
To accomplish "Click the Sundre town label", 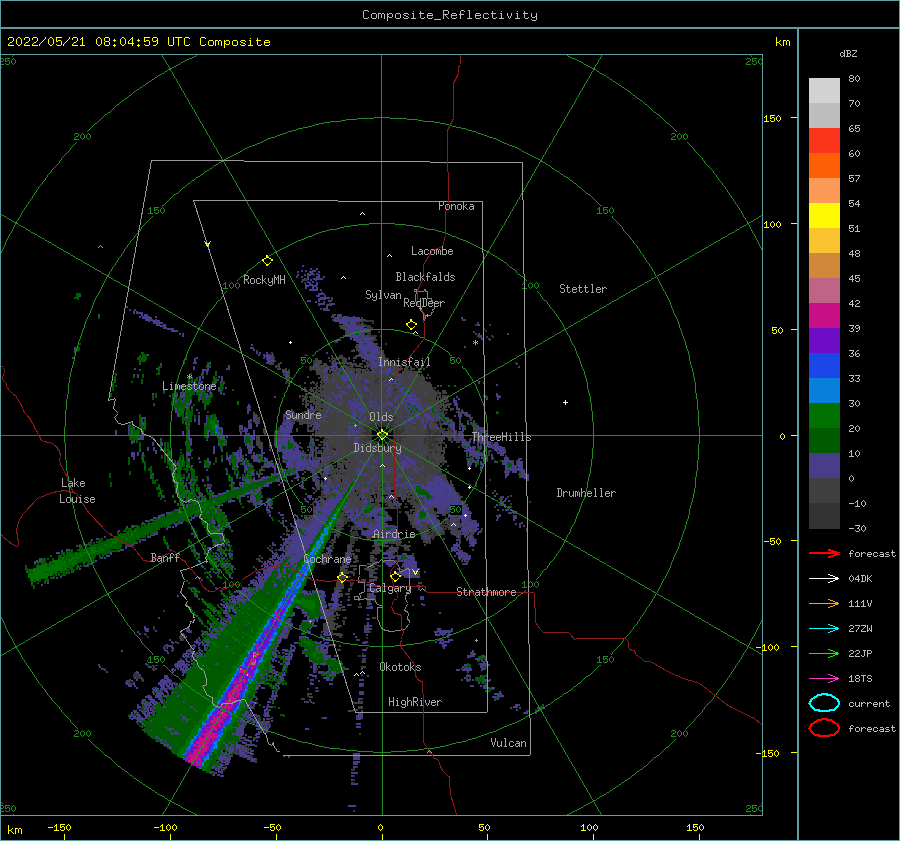I will point(303,414).
